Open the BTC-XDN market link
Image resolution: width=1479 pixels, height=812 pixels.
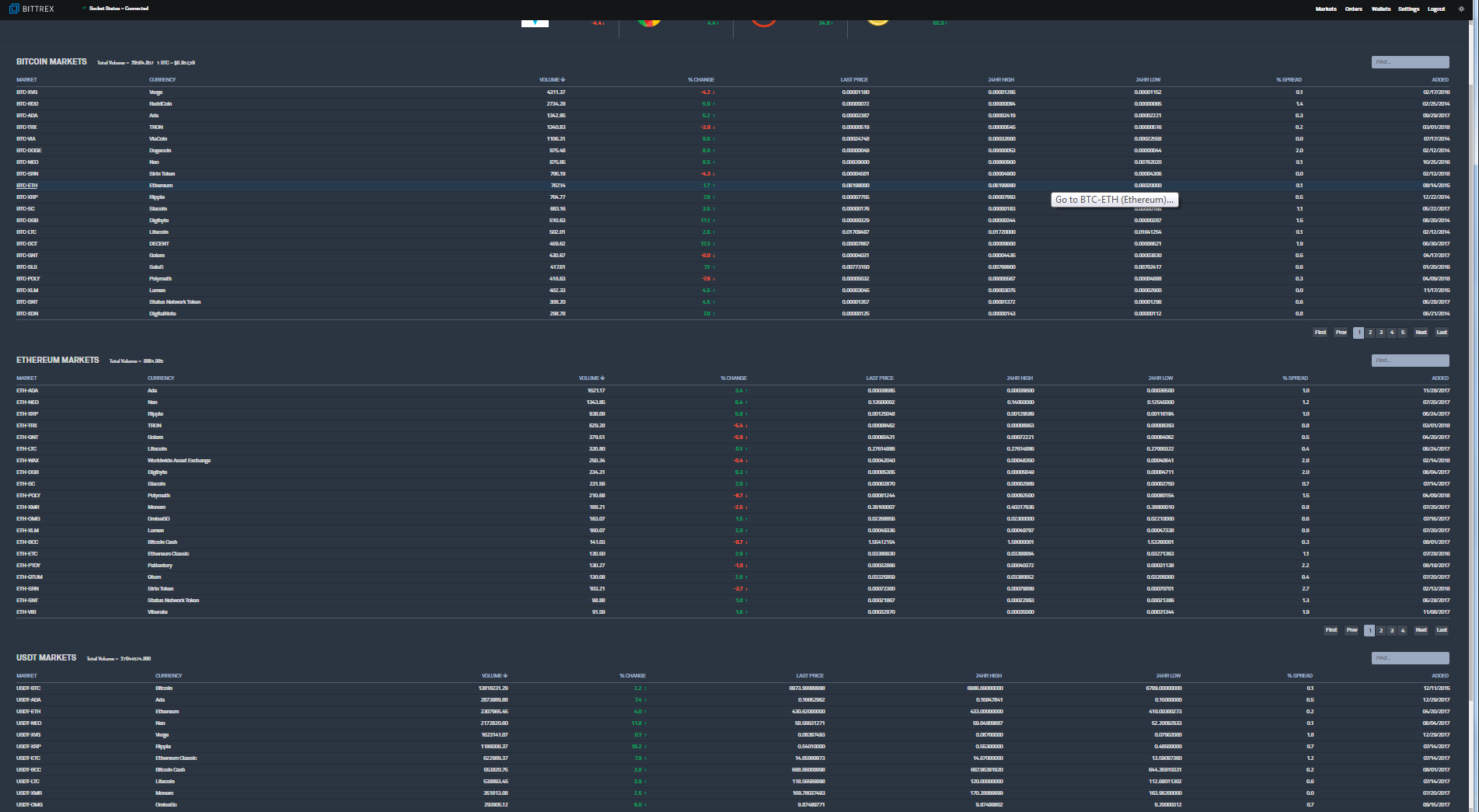click(x=27, y=314)
